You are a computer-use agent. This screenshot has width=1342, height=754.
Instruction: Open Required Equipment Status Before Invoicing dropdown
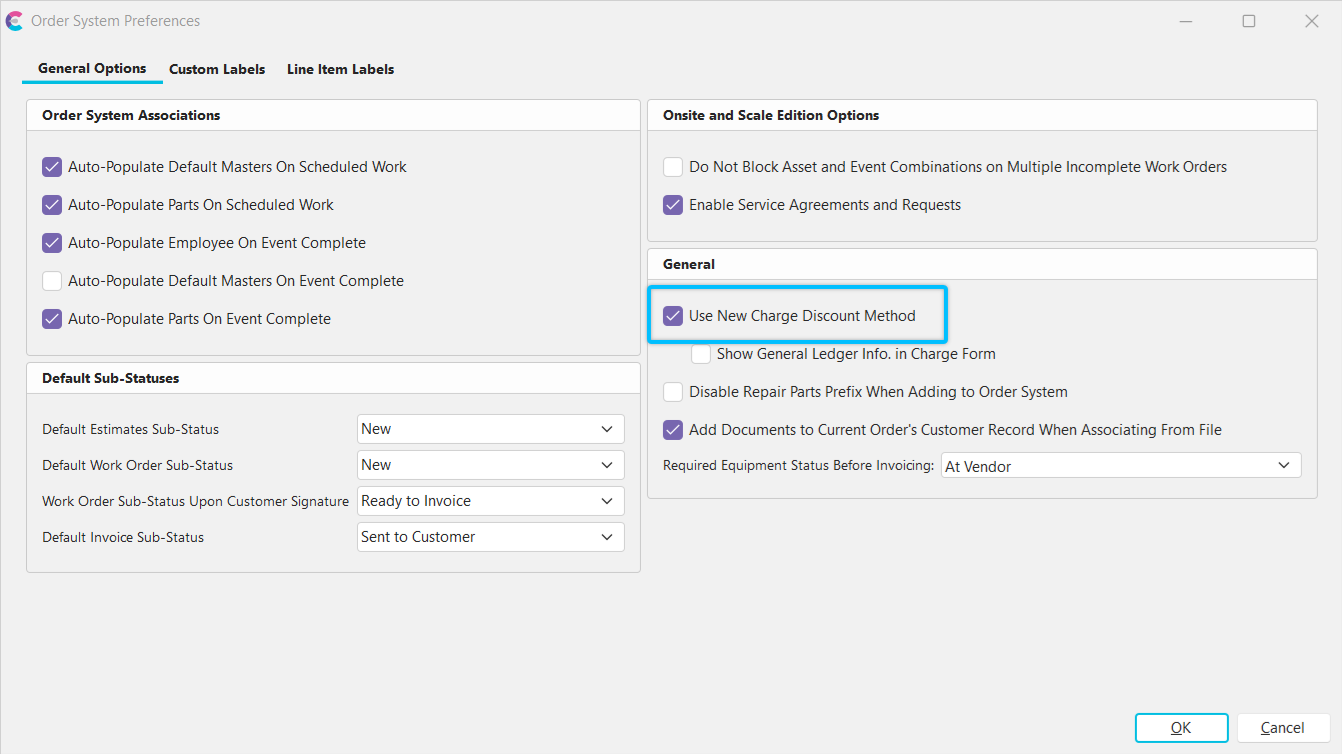click(1120, 466)
